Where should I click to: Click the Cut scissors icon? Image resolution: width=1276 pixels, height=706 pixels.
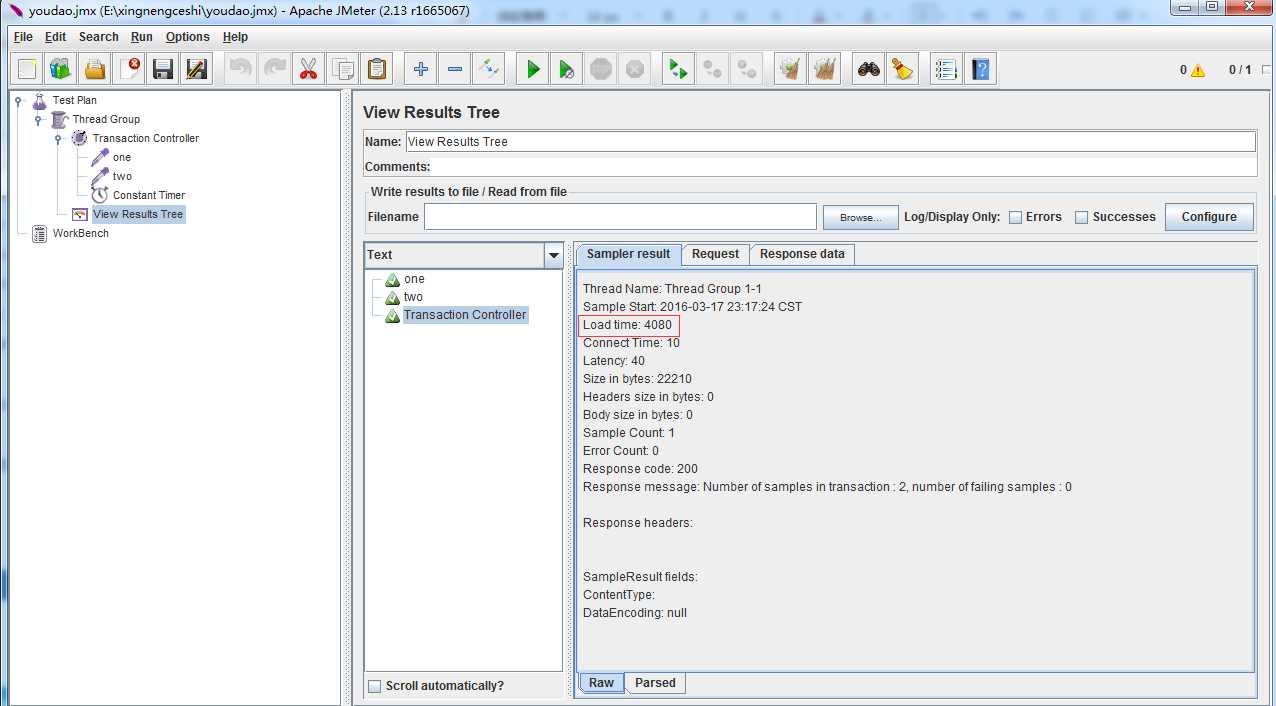308,69
